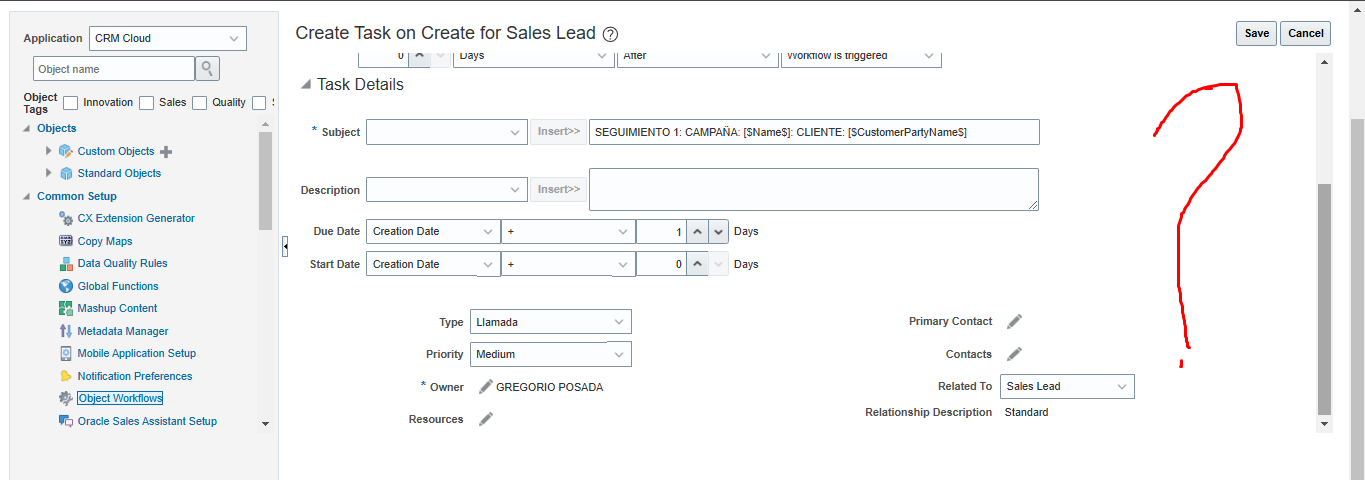Increase Due Date days stepper
Viewport: 1365px width, 480px height.
[698, 231]
